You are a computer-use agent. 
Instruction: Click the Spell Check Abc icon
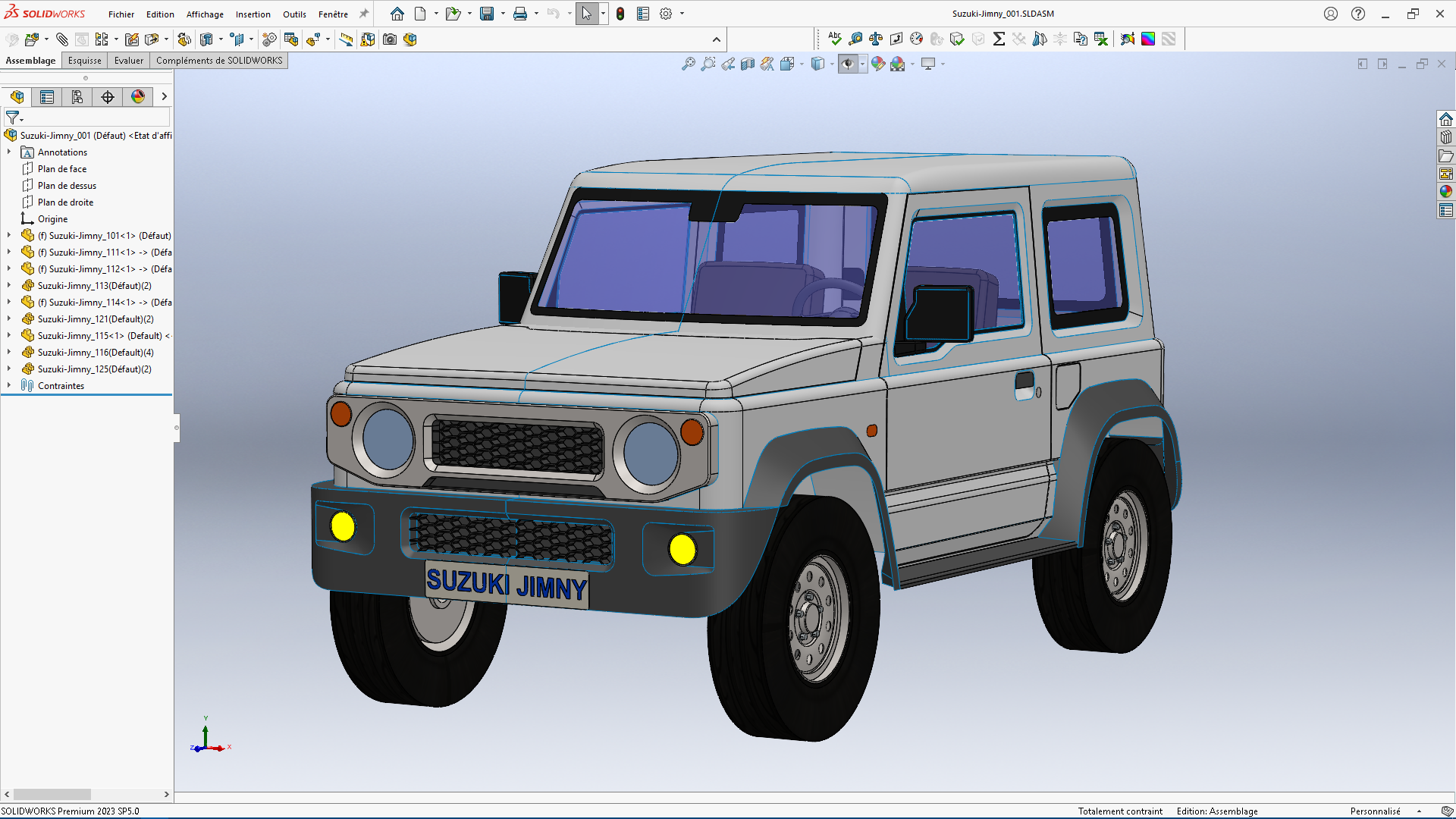click(x=835, y=39)
